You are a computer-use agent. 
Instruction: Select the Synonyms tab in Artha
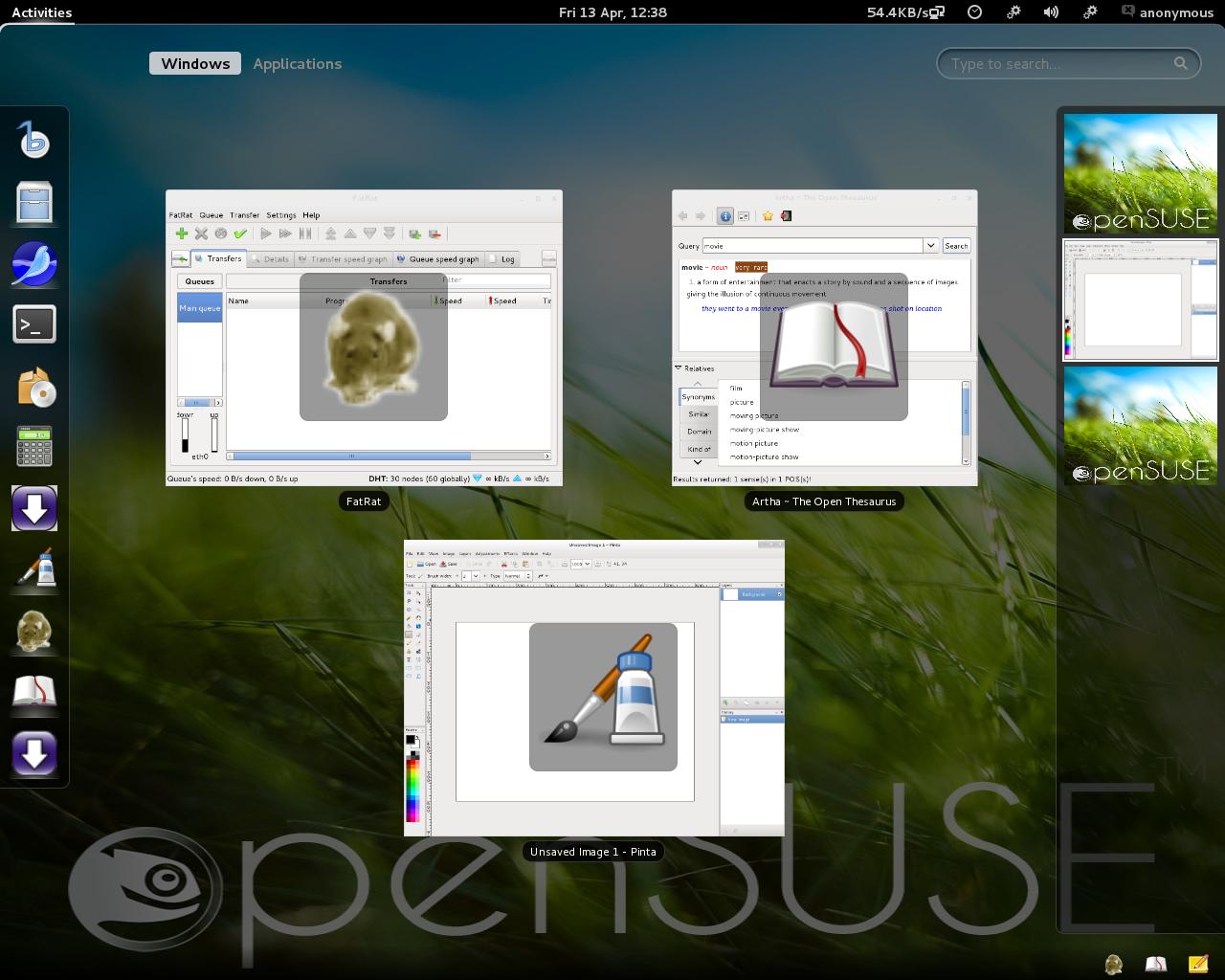pos(698,396)
